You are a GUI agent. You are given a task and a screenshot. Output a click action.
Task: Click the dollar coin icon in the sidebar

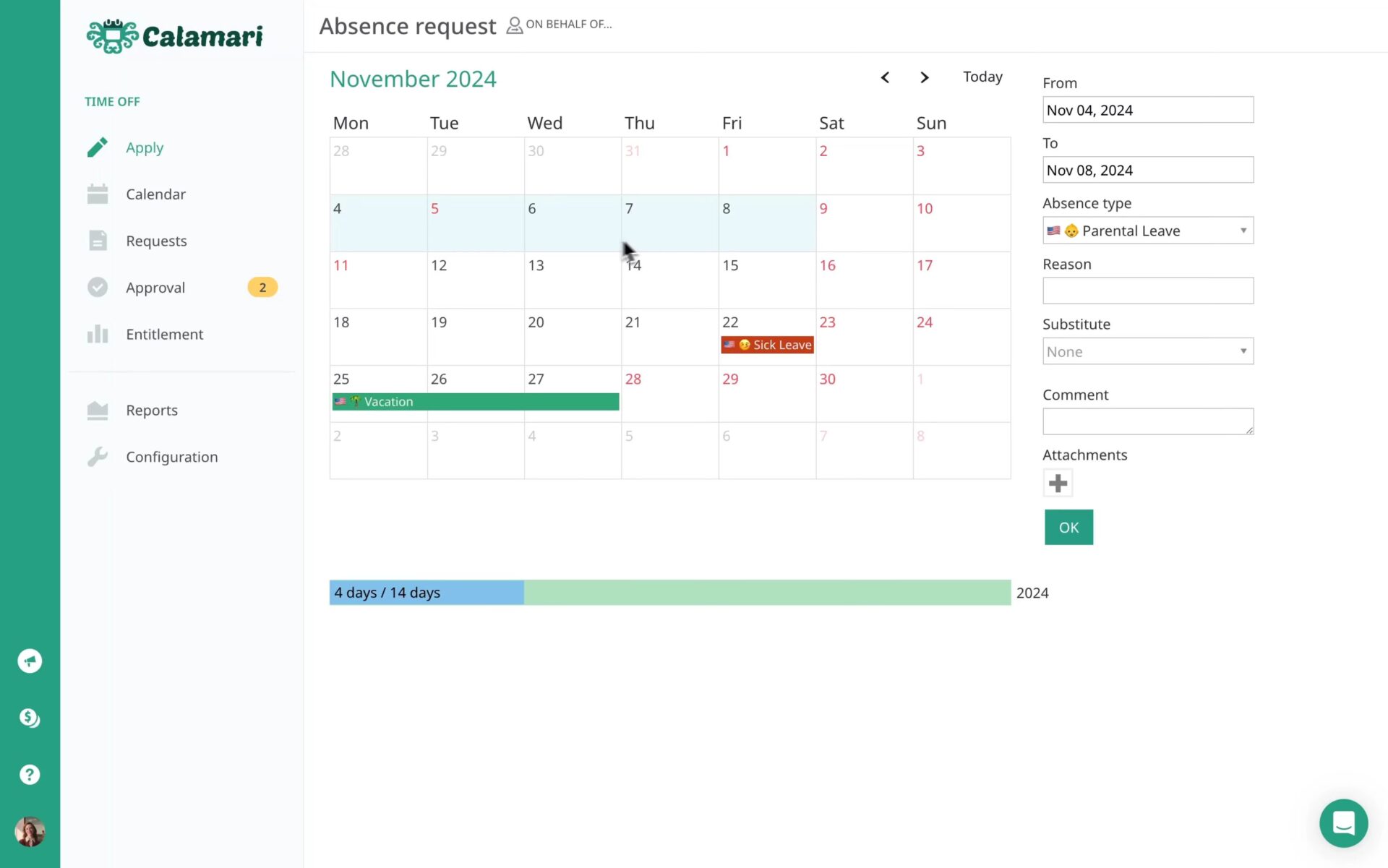[30, 718]
